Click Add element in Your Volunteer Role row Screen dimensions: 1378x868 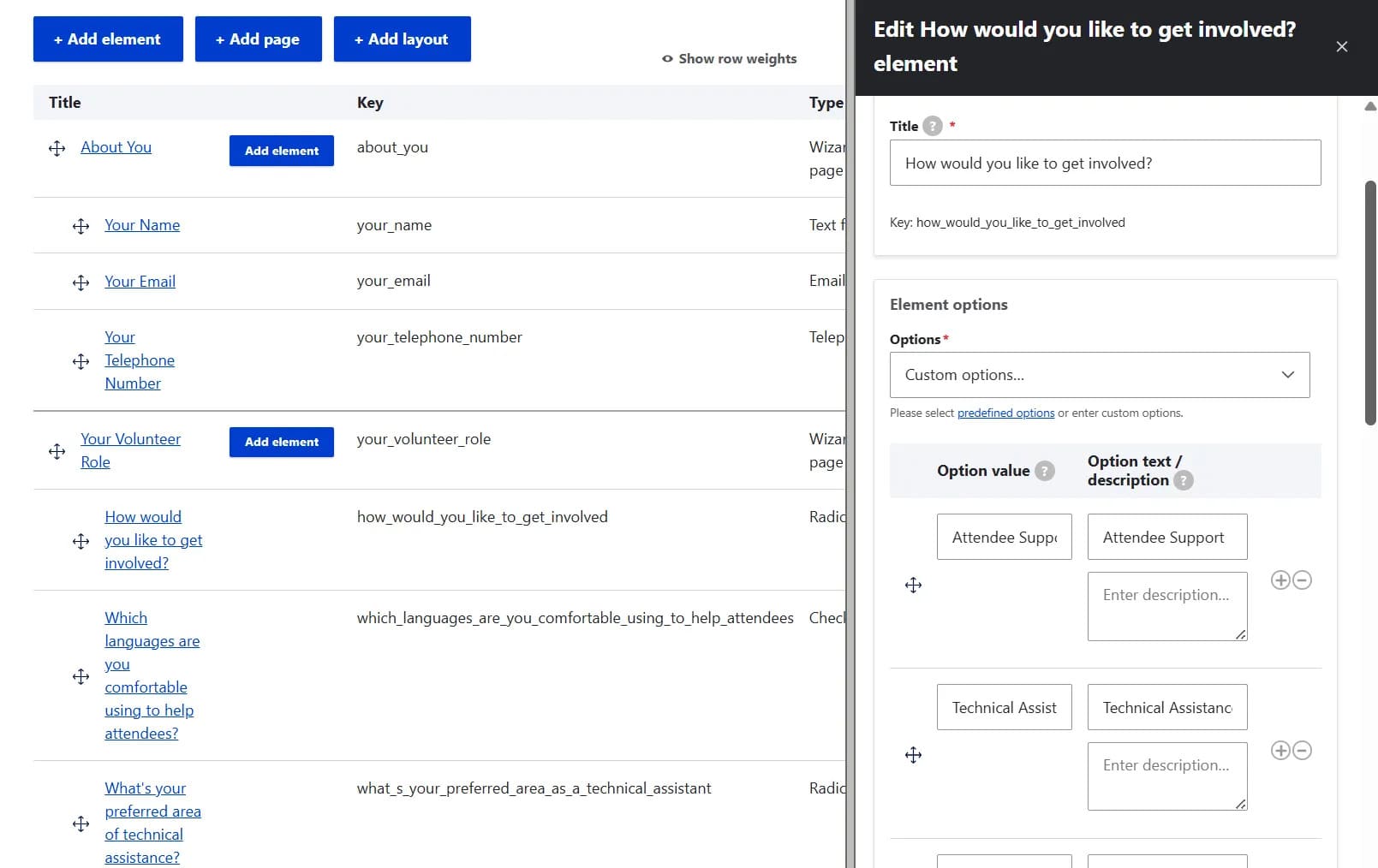[282, 442]
